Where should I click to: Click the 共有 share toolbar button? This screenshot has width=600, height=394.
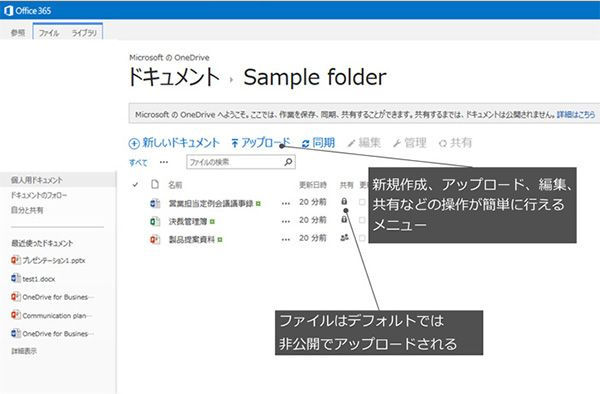[x=455, y=143]
